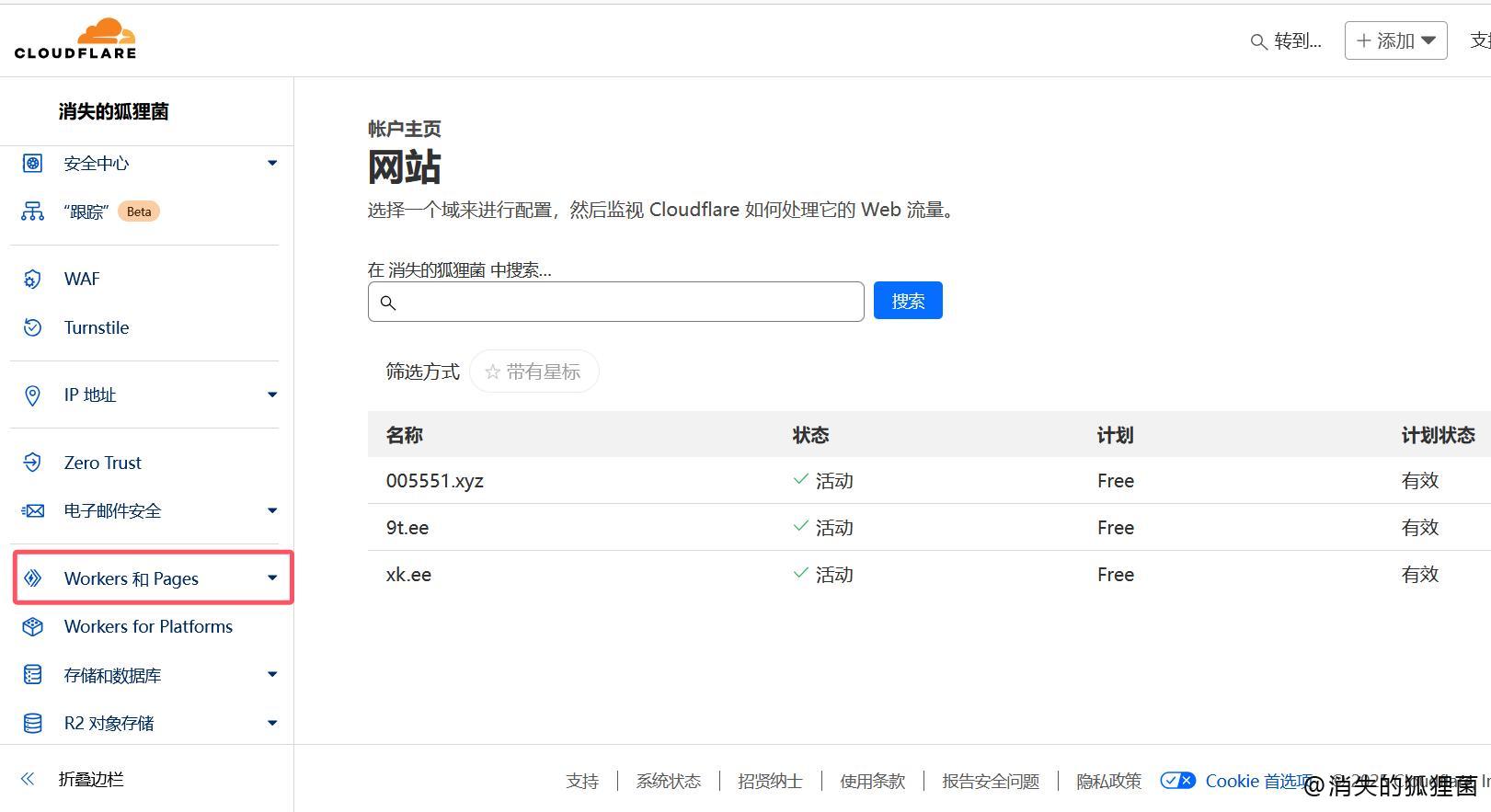Expand the 电子邮件安全 submenu arrow

click(x=272, y=510)
